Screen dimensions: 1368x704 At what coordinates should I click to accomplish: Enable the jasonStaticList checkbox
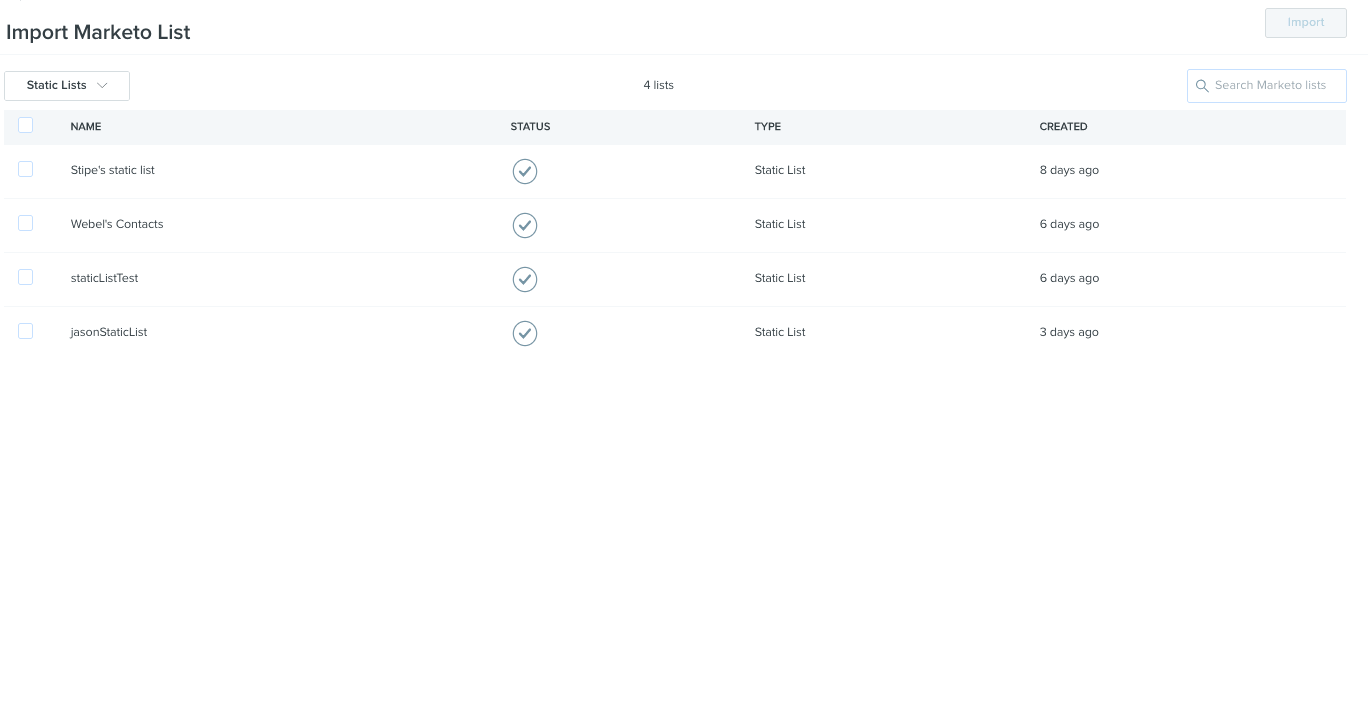[x=26, y=331]
